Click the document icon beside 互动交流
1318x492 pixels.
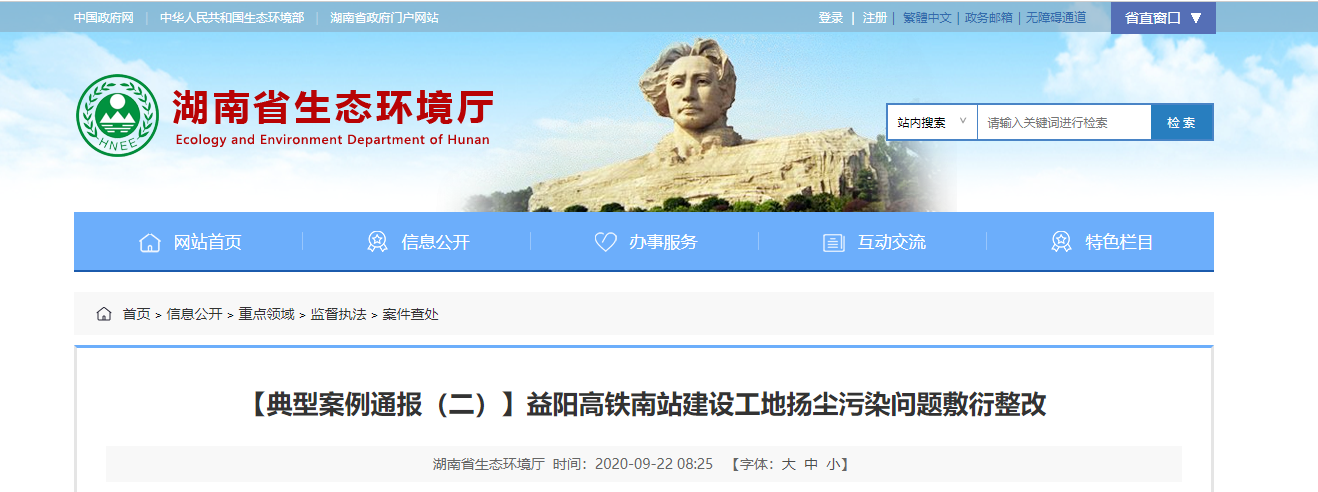click(x=833, y=243)
